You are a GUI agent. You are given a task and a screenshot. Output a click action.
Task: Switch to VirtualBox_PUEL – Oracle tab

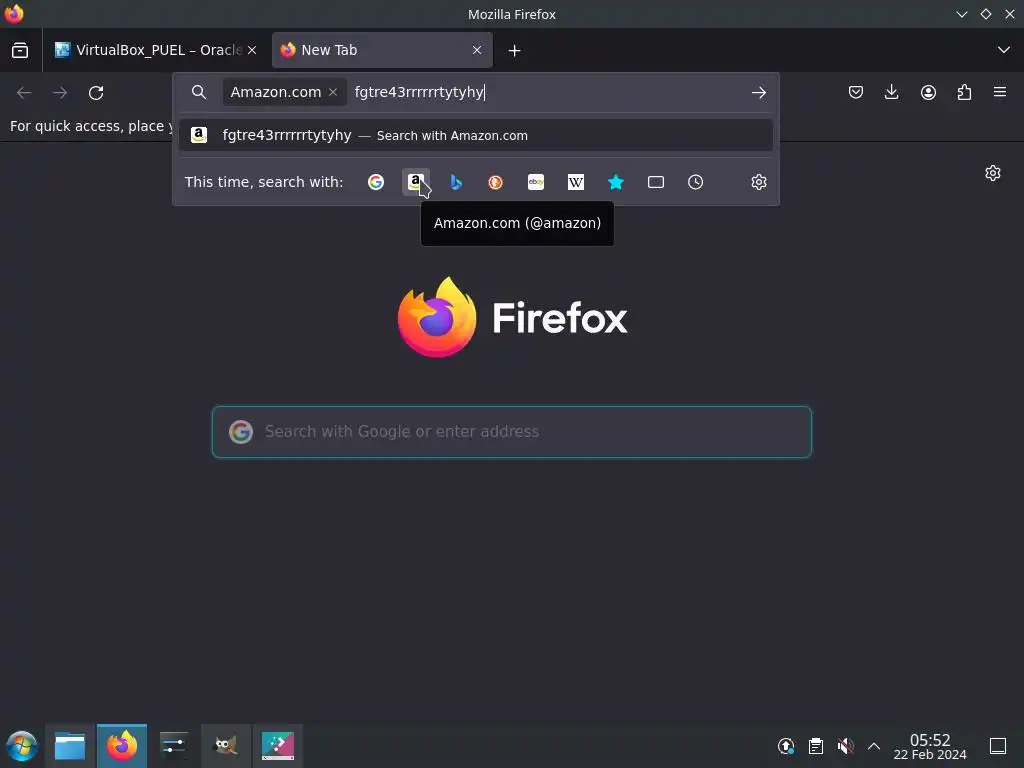pyautogui.click(x=155, y=50)
